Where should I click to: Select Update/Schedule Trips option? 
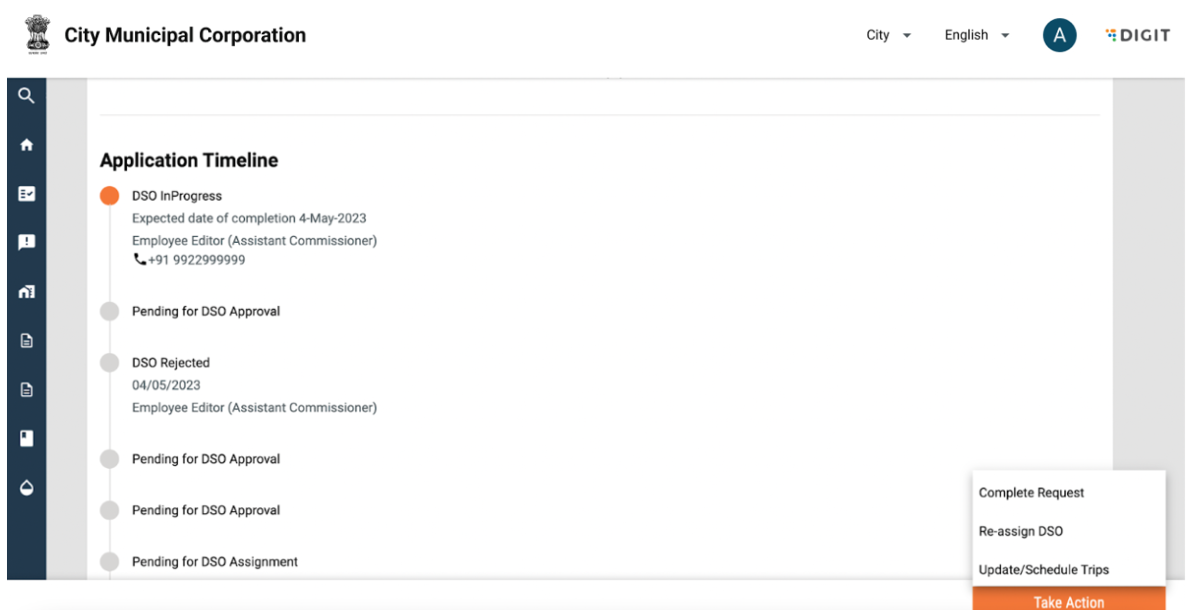point(1043,570)
